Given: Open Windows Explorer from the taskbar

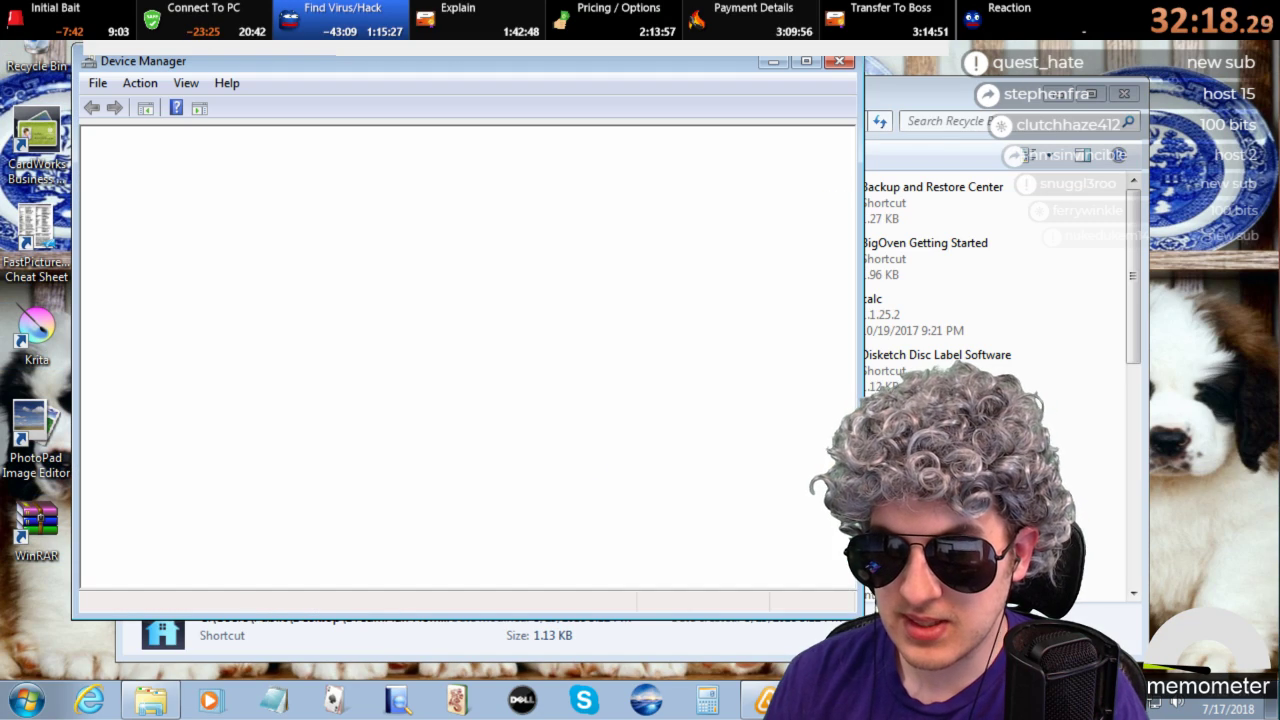Looking at the screenshot, I should pos(151,700).
